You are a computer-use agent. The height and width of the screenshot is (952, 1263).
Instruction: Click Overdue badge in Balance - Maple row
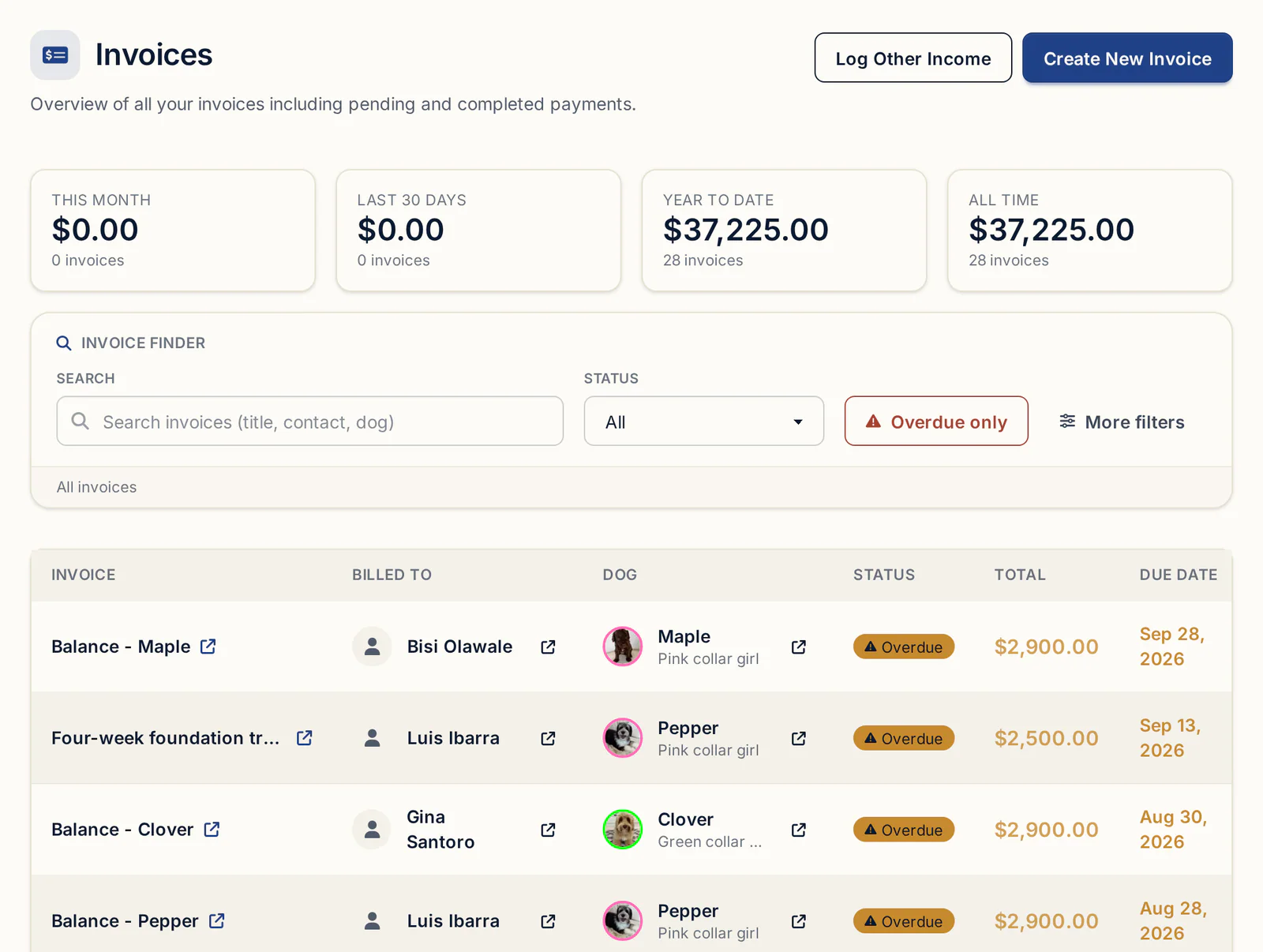[904, 647]
